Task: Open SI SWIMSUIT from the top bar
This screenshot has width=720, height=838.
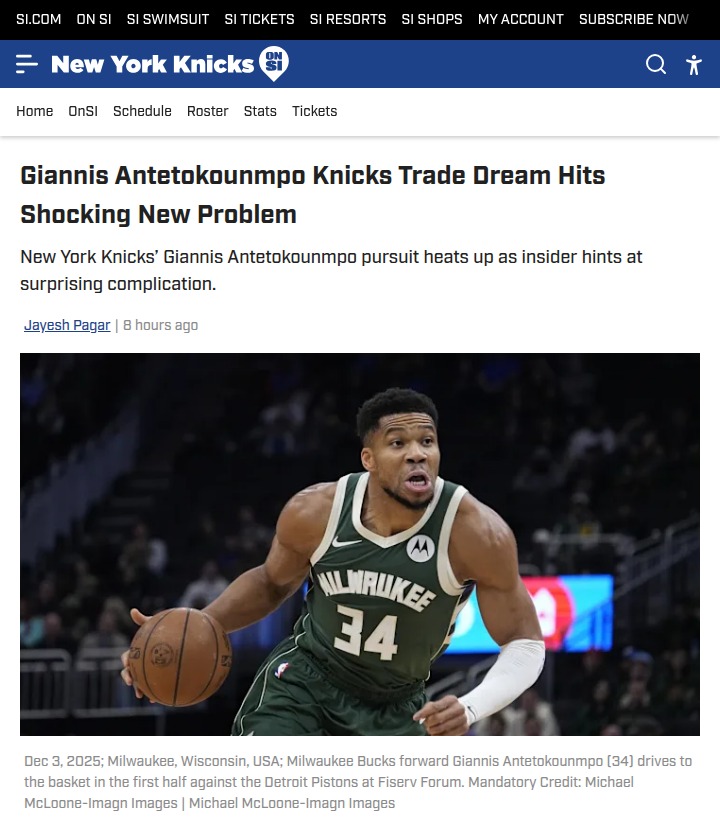Action: point(168,19)
